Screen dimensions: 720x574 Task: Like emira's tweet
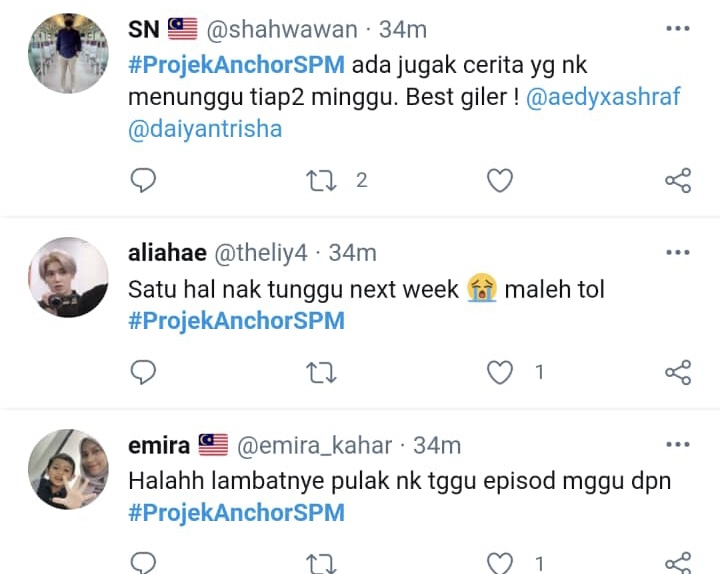click(x=500, y=563)
